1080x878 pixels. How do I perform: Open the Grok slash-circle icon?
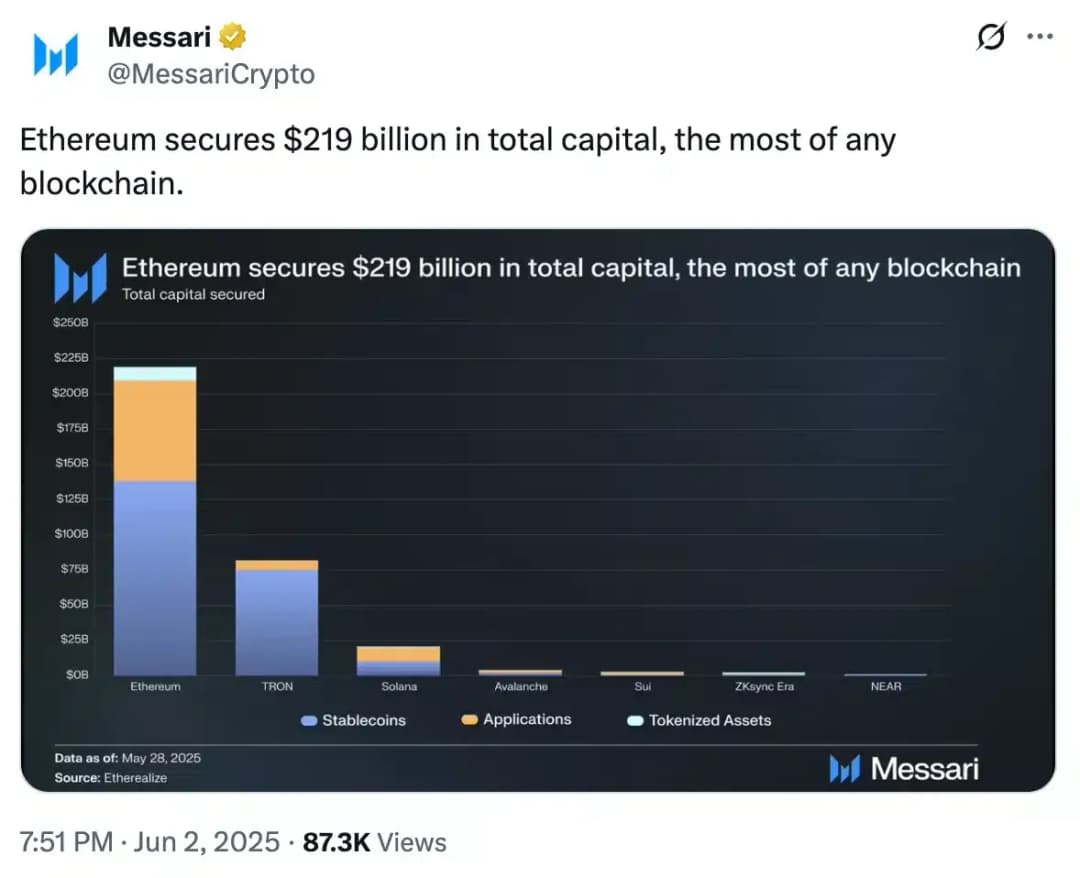991,36
